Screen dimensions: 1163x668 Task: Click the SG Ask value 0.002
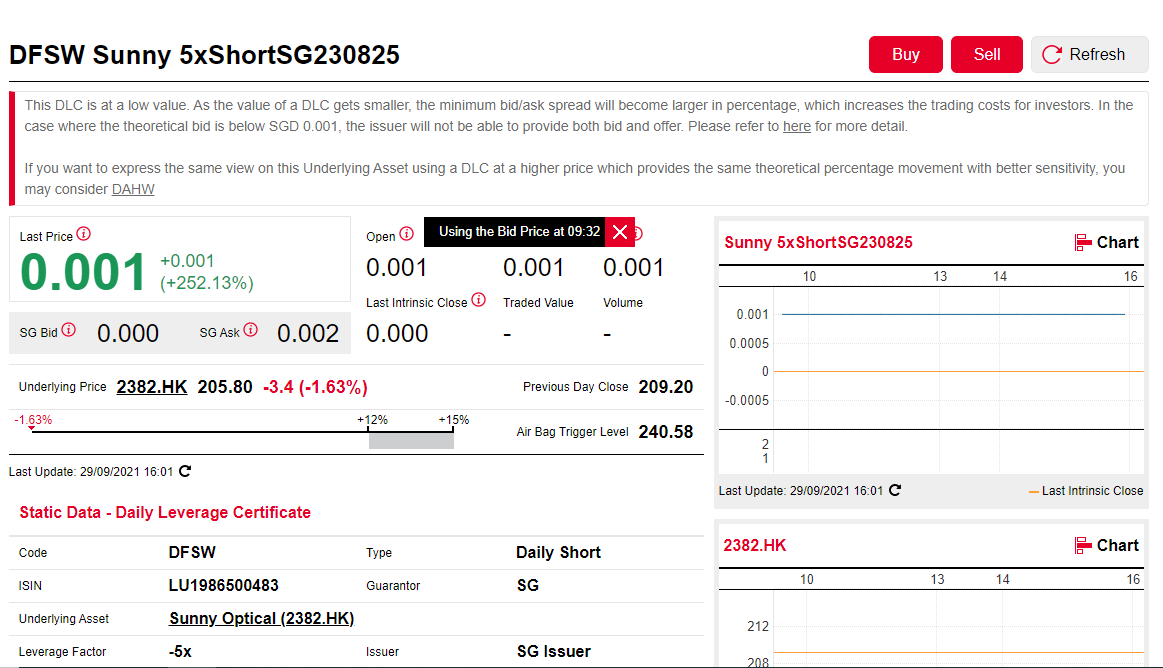[308, 334]
